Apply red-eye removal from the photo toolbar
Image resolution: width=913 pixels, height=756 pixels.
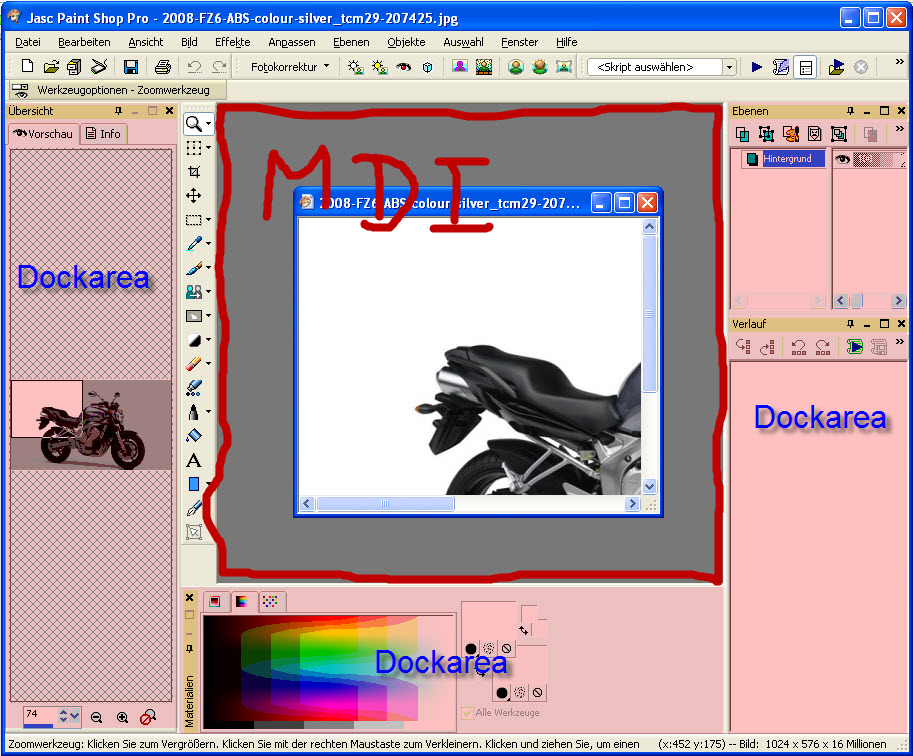coord(404,67)
